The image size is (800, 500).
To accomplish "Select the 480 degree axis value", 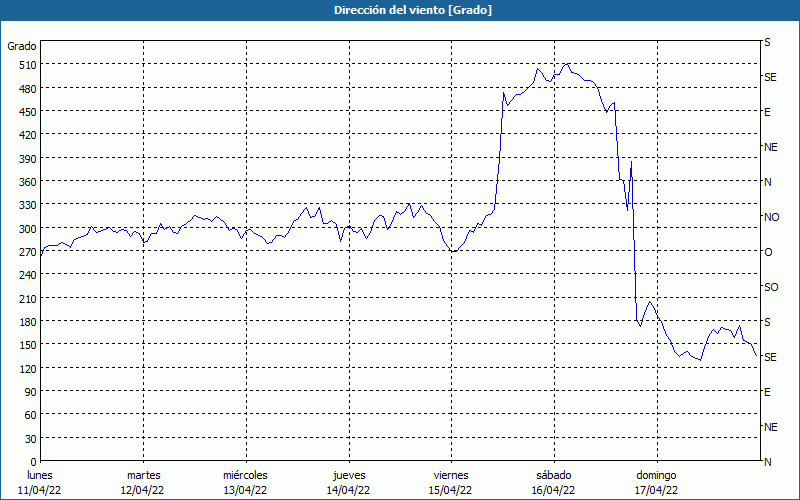I will coord(29,89).
